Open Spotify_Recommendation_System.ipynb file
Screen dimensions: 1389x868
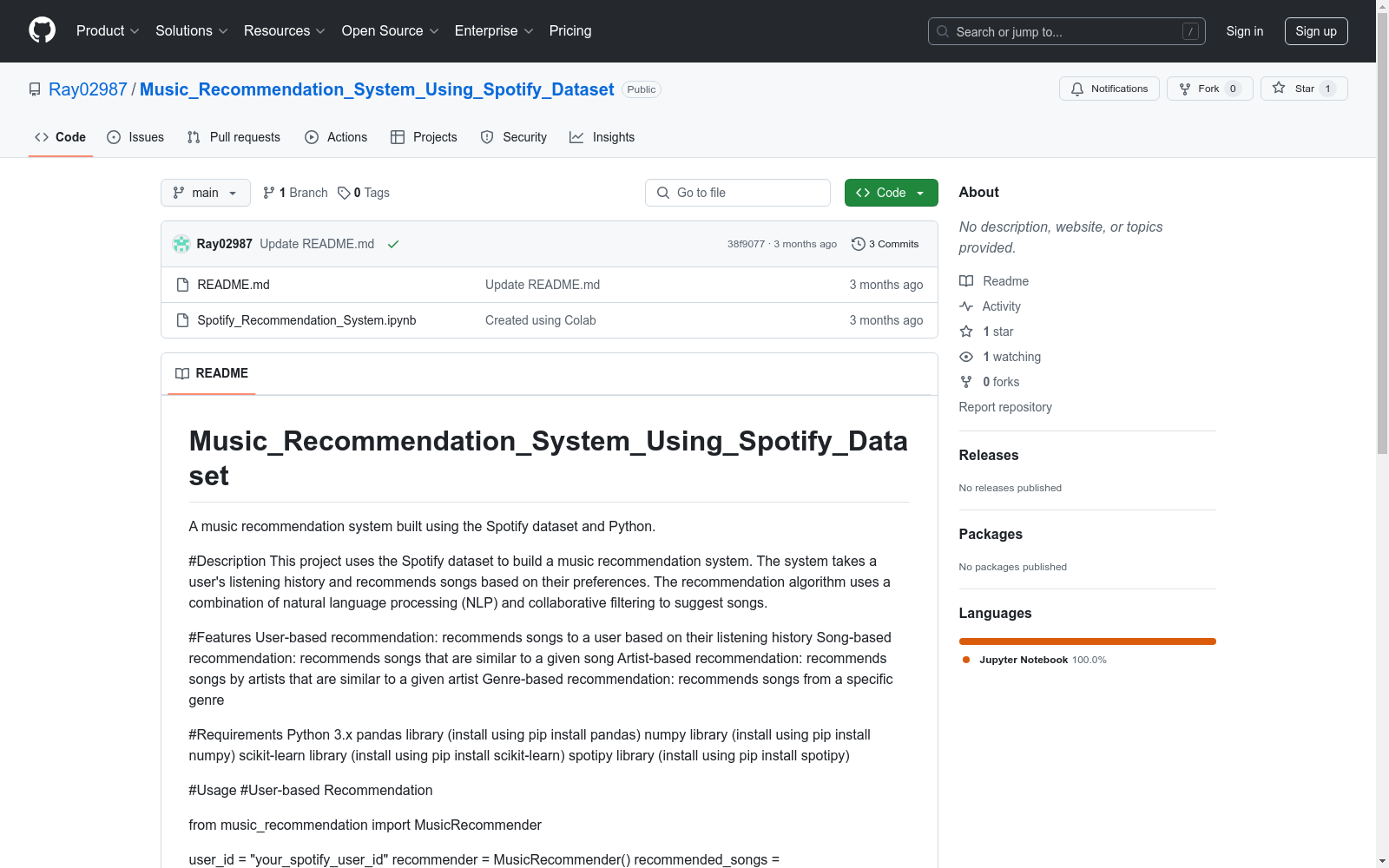[306, 320]
